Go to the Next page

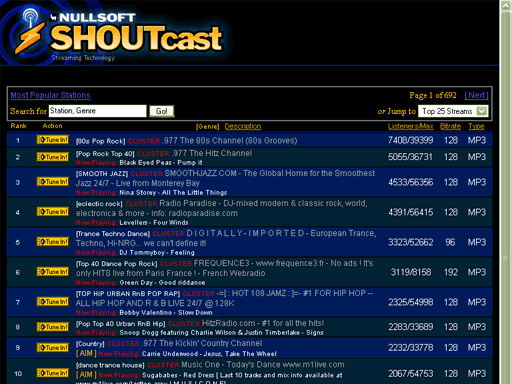pyautogui.click(x=477, y=95)
